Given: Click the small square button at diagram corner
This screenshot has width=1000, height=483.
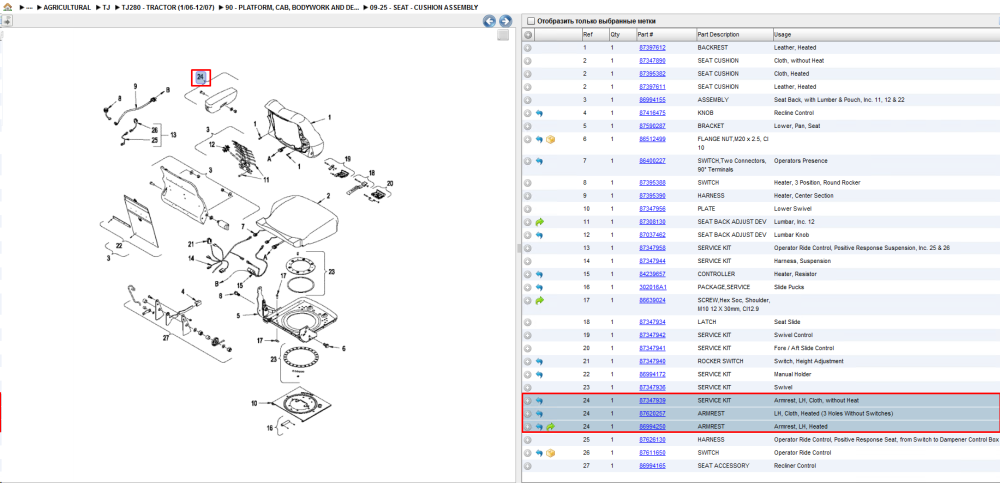Looking at the screenshot, I should click(503, 35).
